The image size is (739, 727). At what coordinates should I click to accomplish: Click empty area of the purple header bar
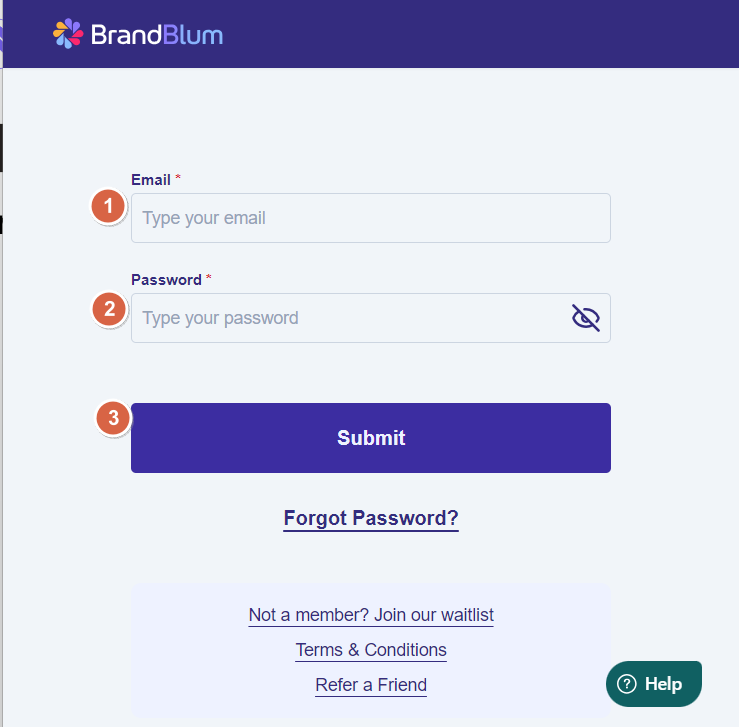click(x=480, y=34)
